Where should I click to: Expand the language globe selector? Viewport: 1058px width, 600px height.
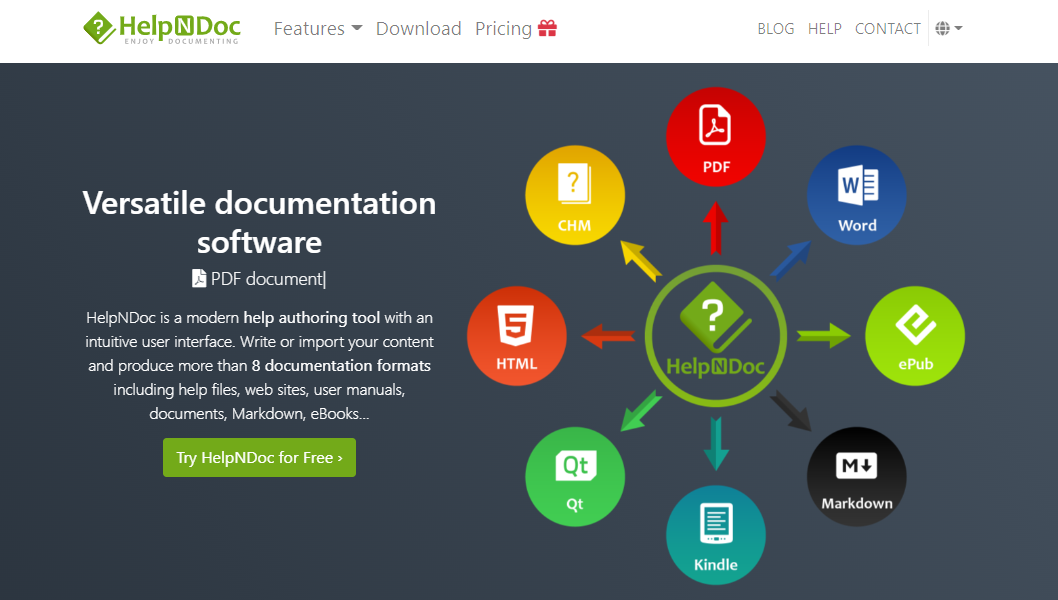click(947, 28)
